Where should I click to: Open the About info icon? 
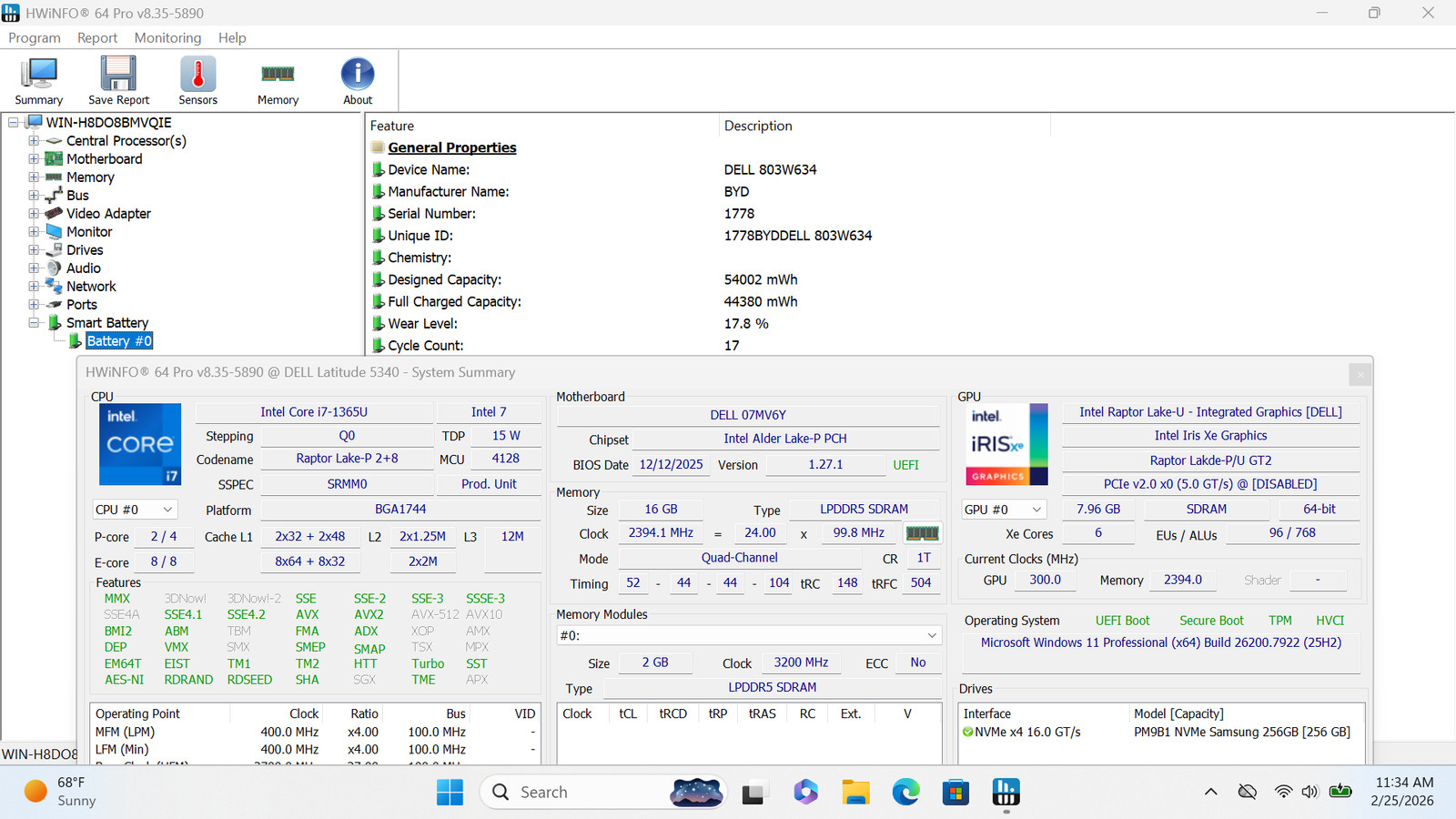(358, 80)
